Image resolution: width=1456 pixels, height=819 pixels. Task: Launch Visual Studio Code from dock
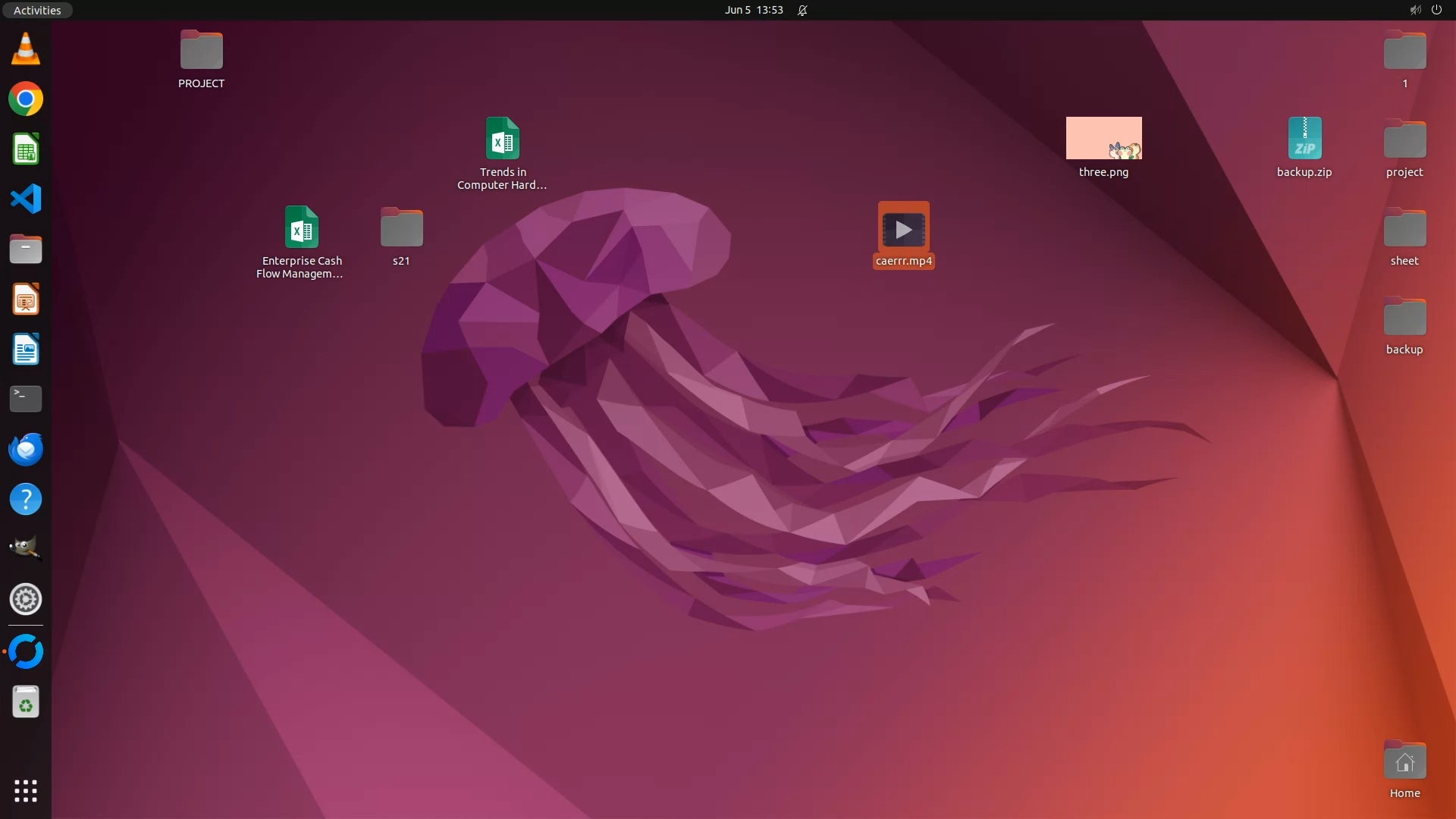click(26, 199)
